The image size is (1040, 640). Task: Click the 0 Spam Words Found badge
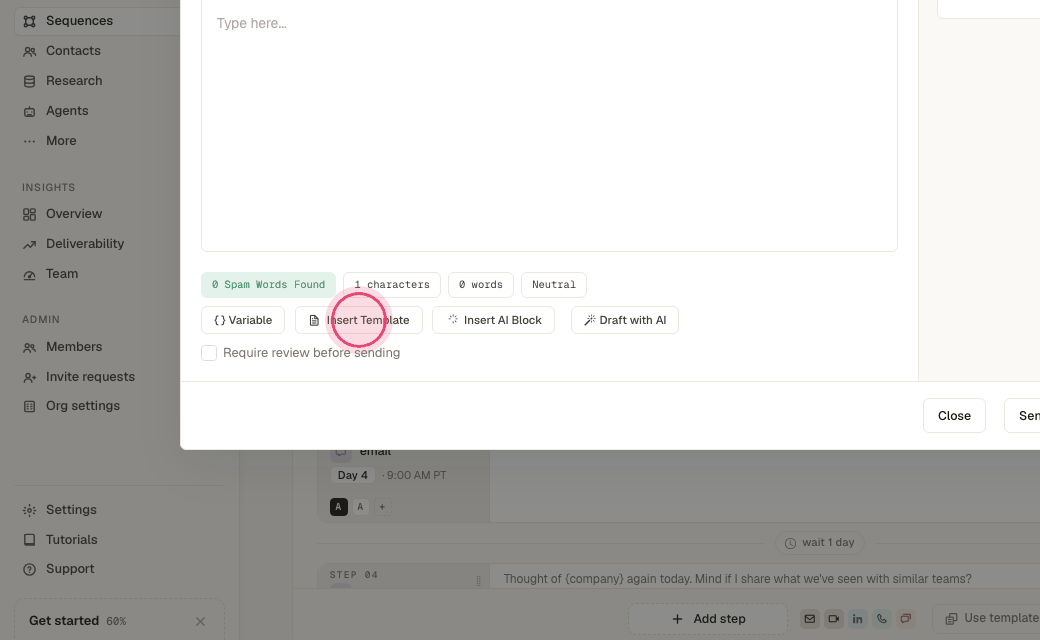(x=268, y=285)
